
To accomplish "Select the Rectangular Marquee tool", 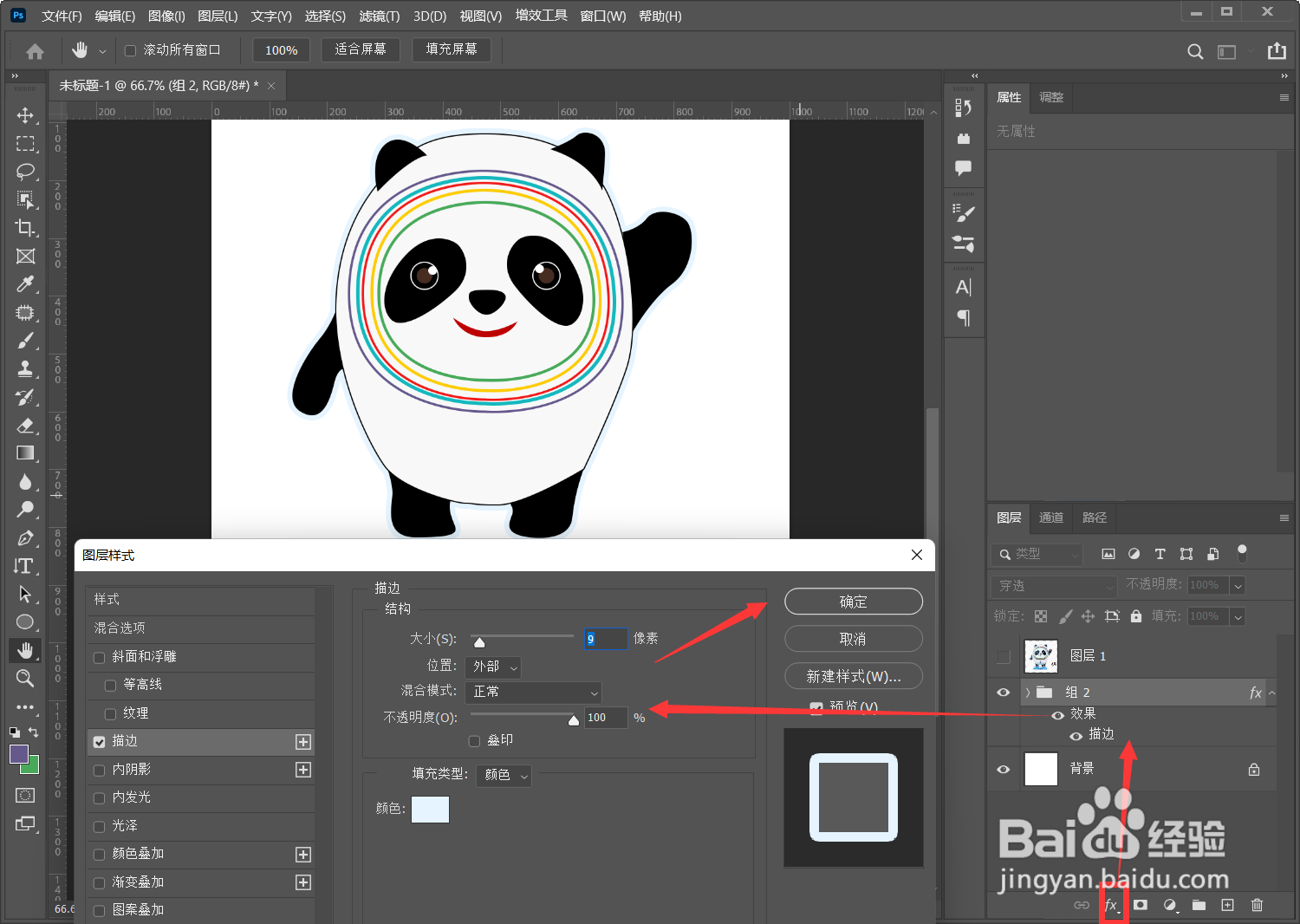I will (25, 144).
